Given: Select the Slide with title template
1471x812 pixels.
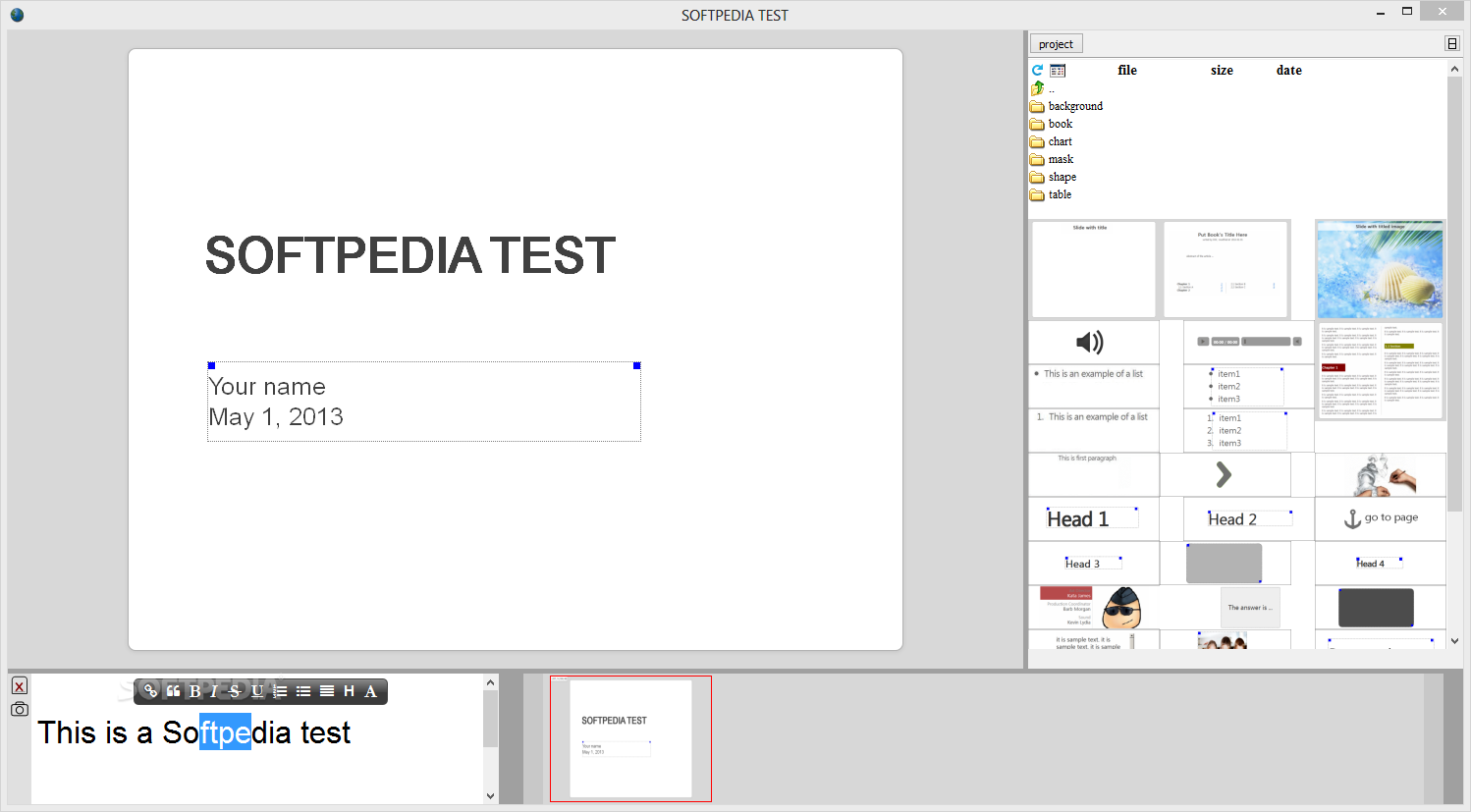Looking at the screenshot, I should (x=1093, y=269).
